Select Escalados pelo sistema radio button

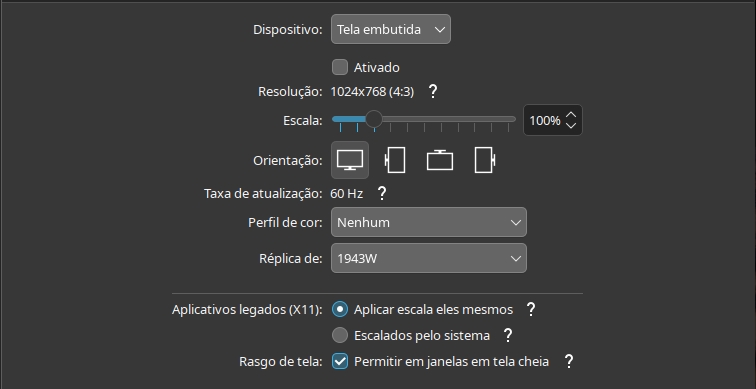[x=340, y=335]
